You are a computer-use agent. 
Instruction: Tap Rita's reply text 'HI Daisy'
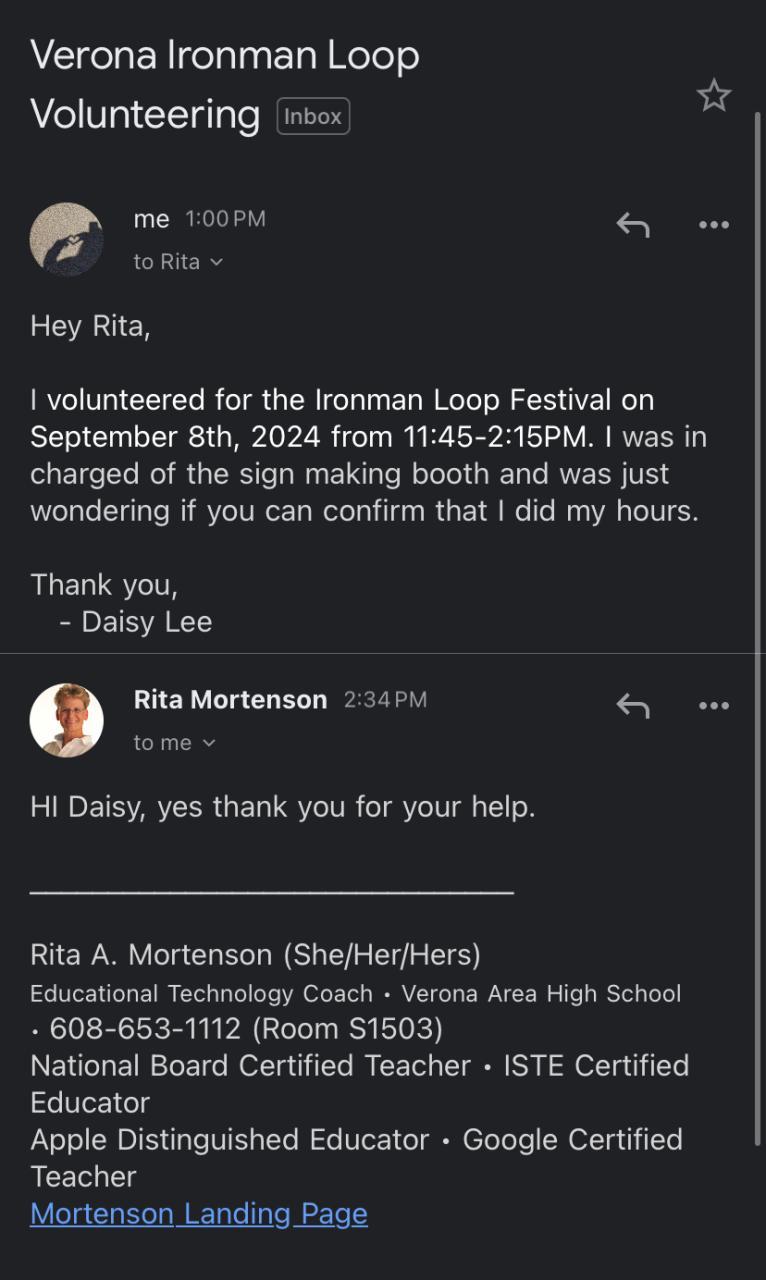click(x=283, y=807)
